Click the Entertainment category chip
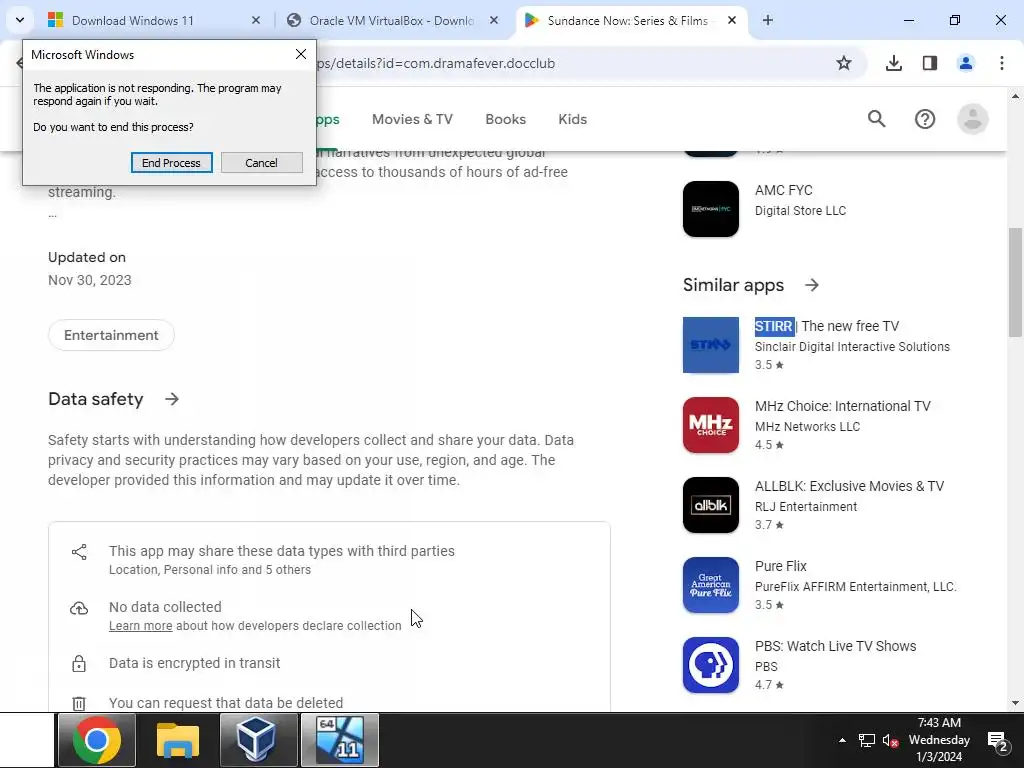 (111, 335)
